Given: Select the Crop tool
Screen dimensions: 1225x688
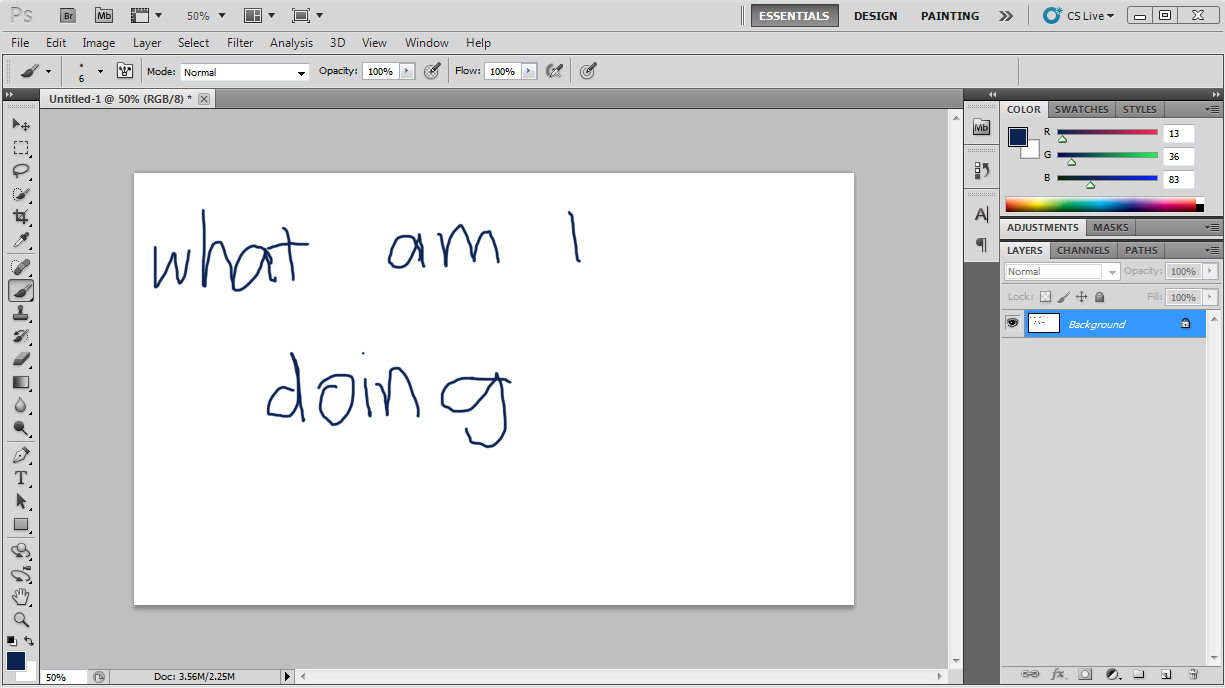Looking at the screenshot, I should (21, 217).
